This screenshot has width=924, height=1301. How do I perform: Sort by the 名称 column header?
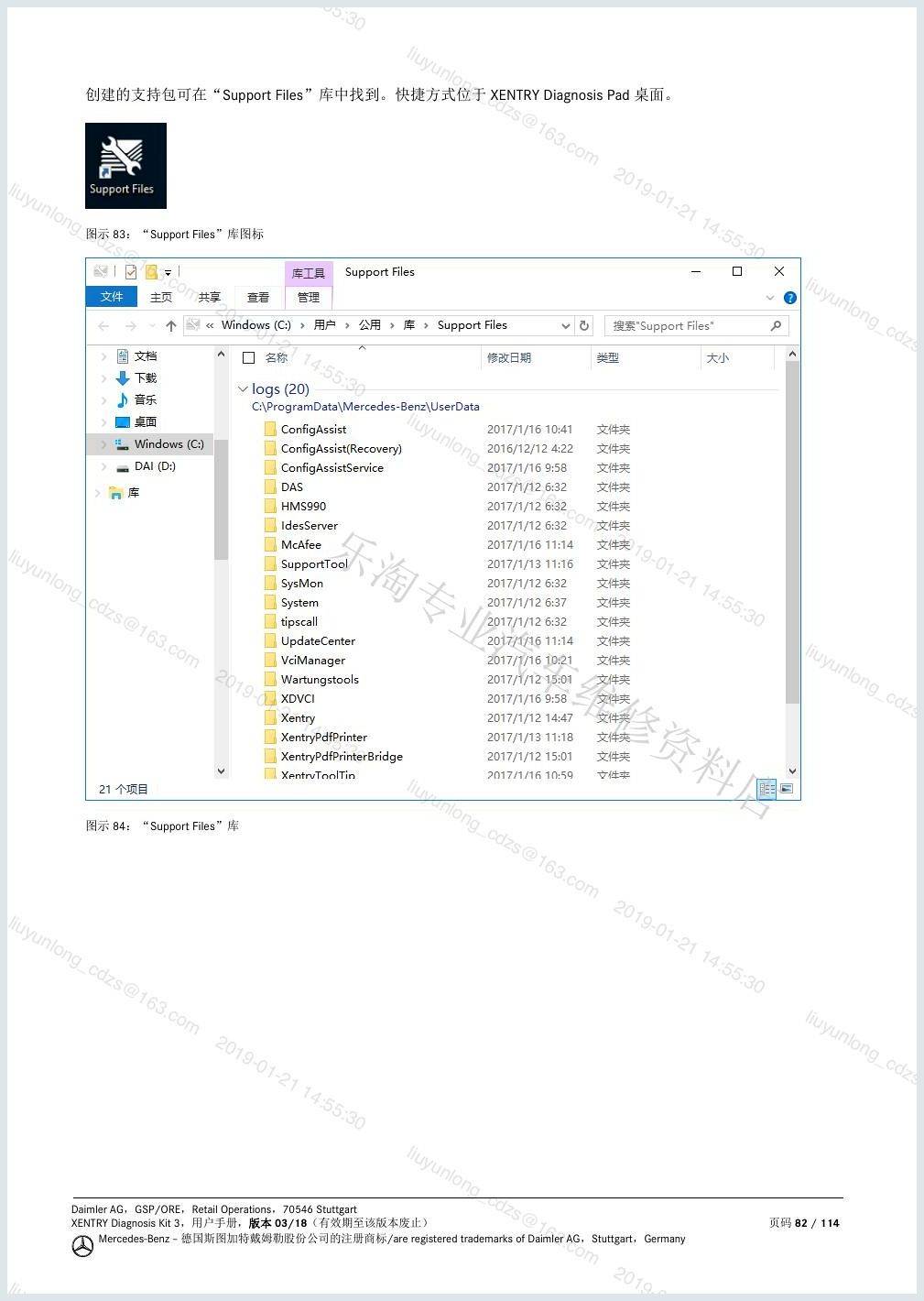tap(277, 358)
